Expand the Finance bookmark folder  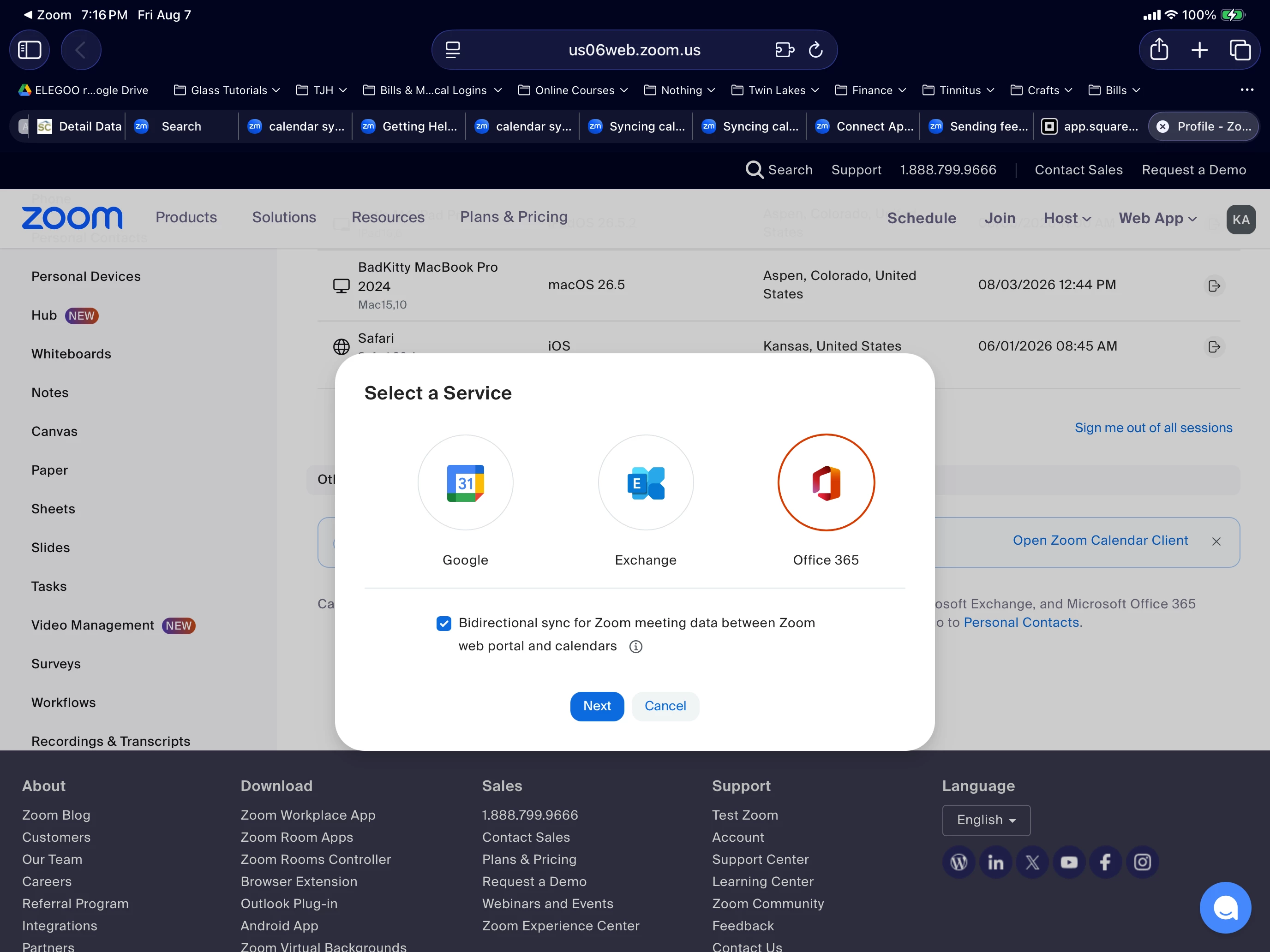tap(870, 90)
